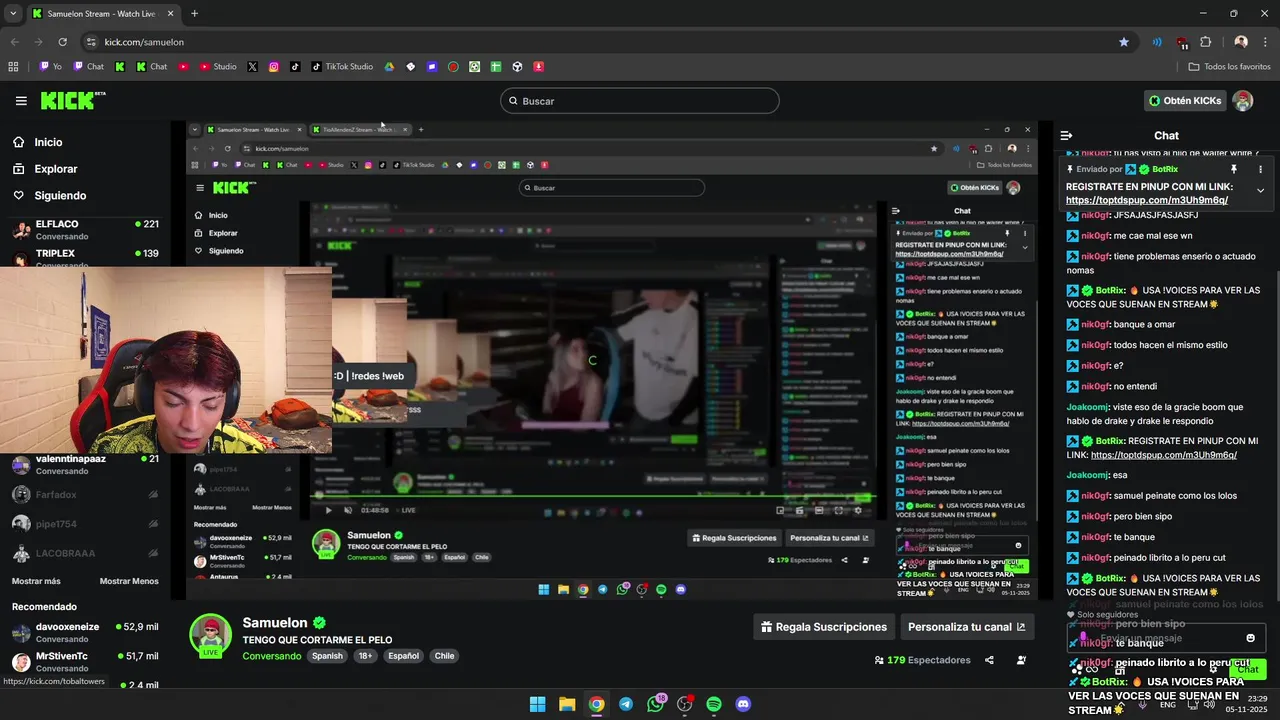Open Telegram from taskbar

[626, 704]
